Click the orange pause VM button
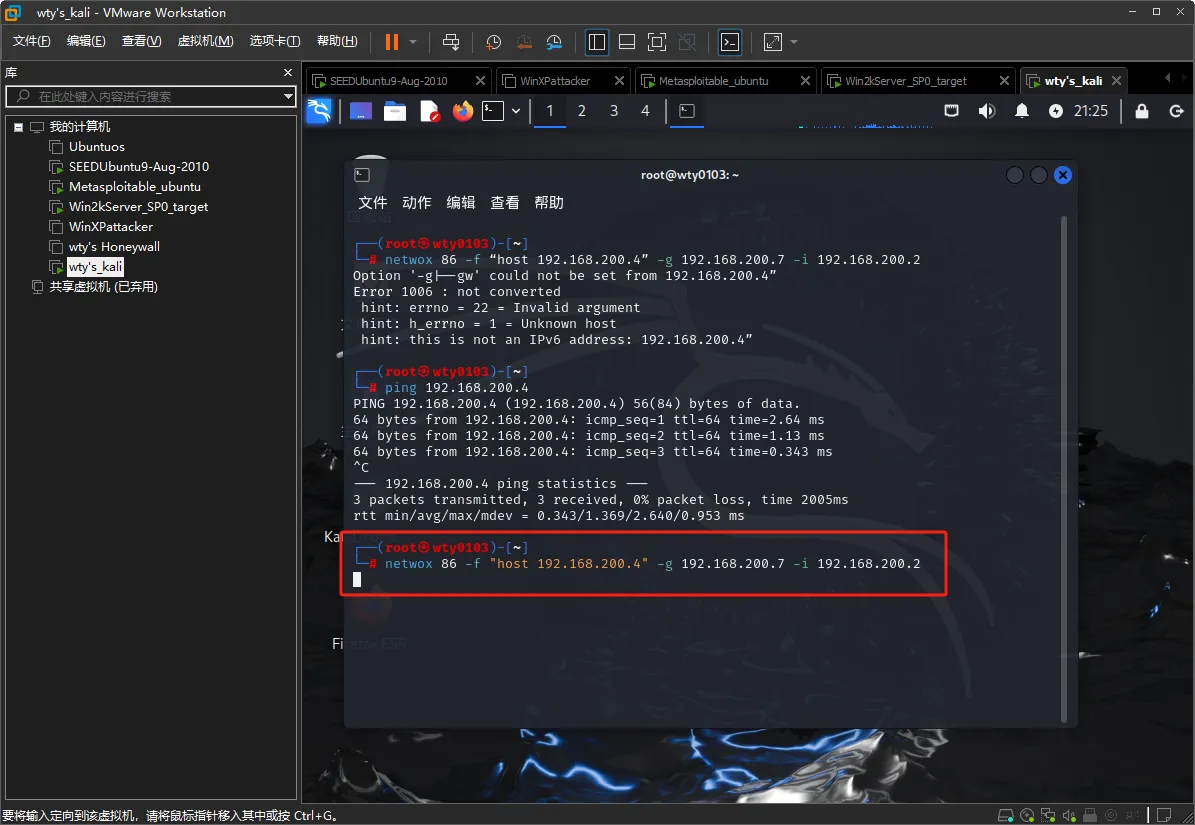This screenshot has width=1195, height=825. 392,42
